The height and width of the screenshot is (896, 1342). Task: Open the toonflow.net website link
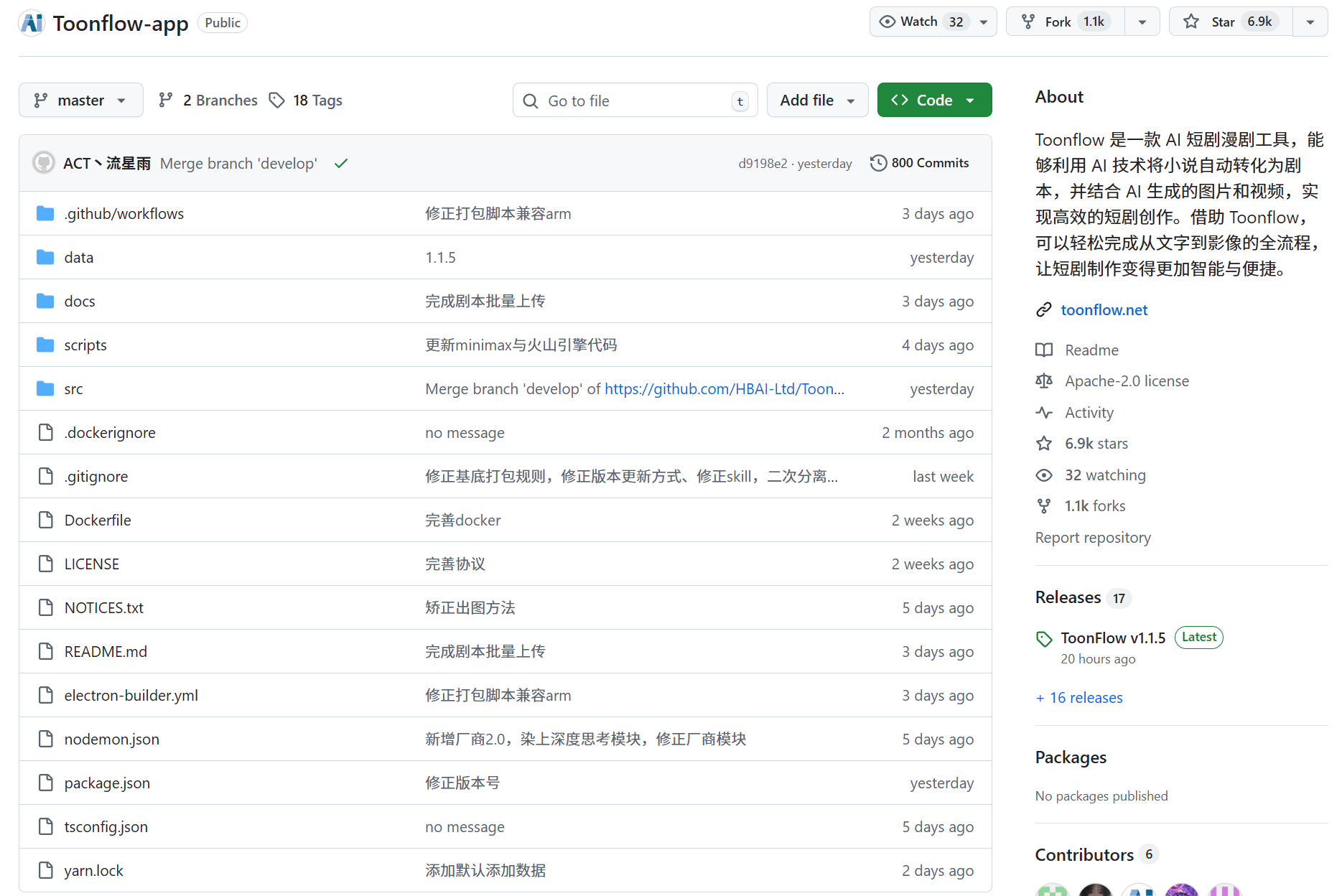click(1104, 309)
